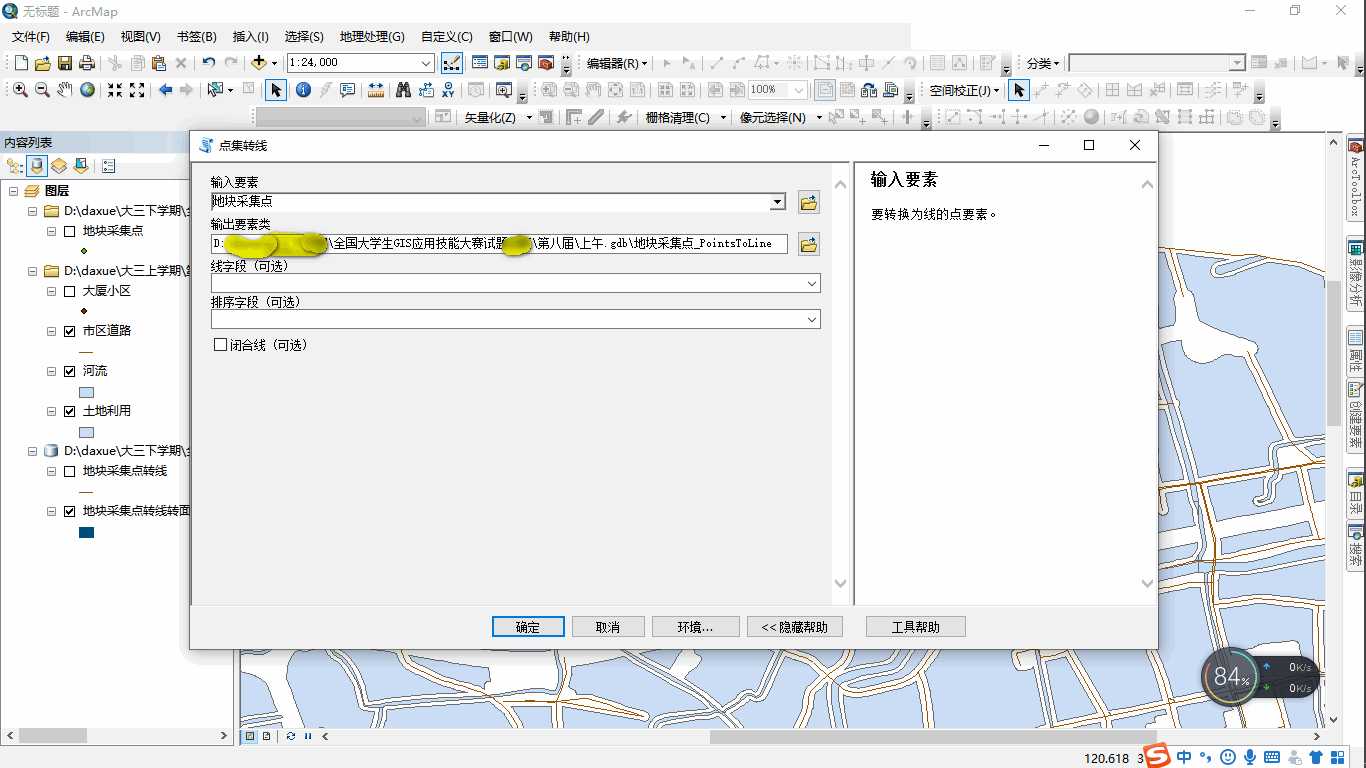Open the 自定义(C) menu

[446, 37]
